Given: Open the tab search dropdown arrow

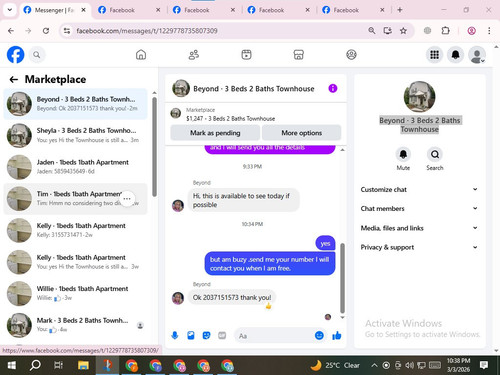Looking at the screenshot, I should (10, 10).
